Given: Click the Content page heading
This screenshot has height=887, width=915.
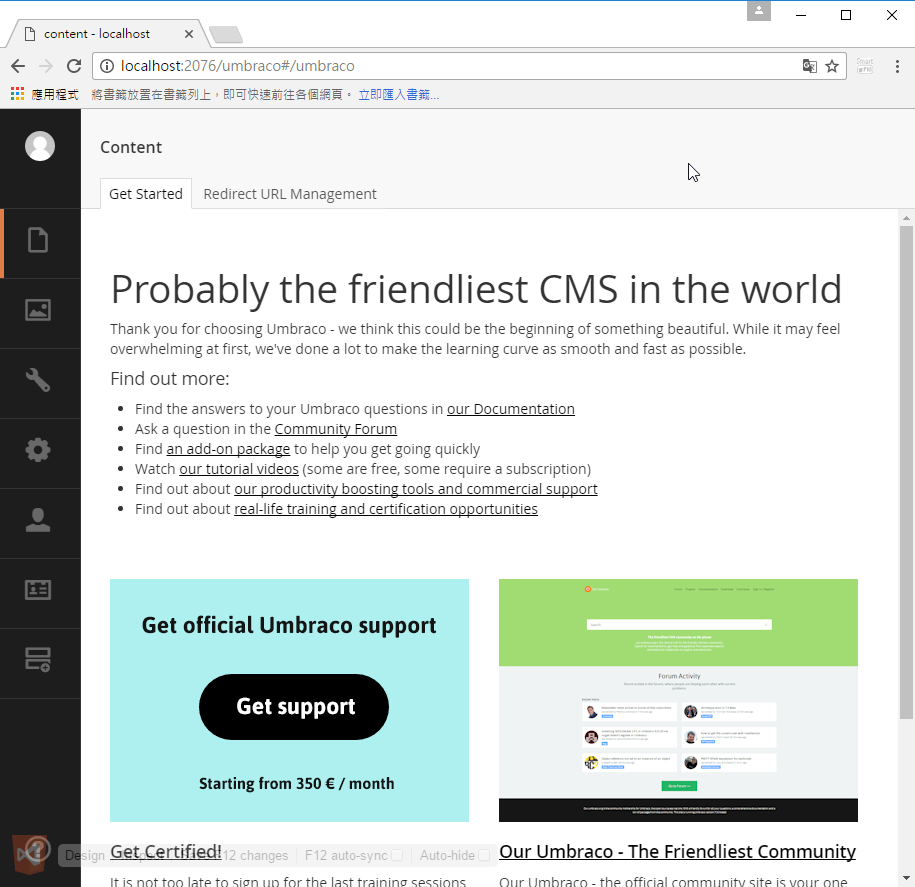Looking at the screenshot, I should coord(131,147).
